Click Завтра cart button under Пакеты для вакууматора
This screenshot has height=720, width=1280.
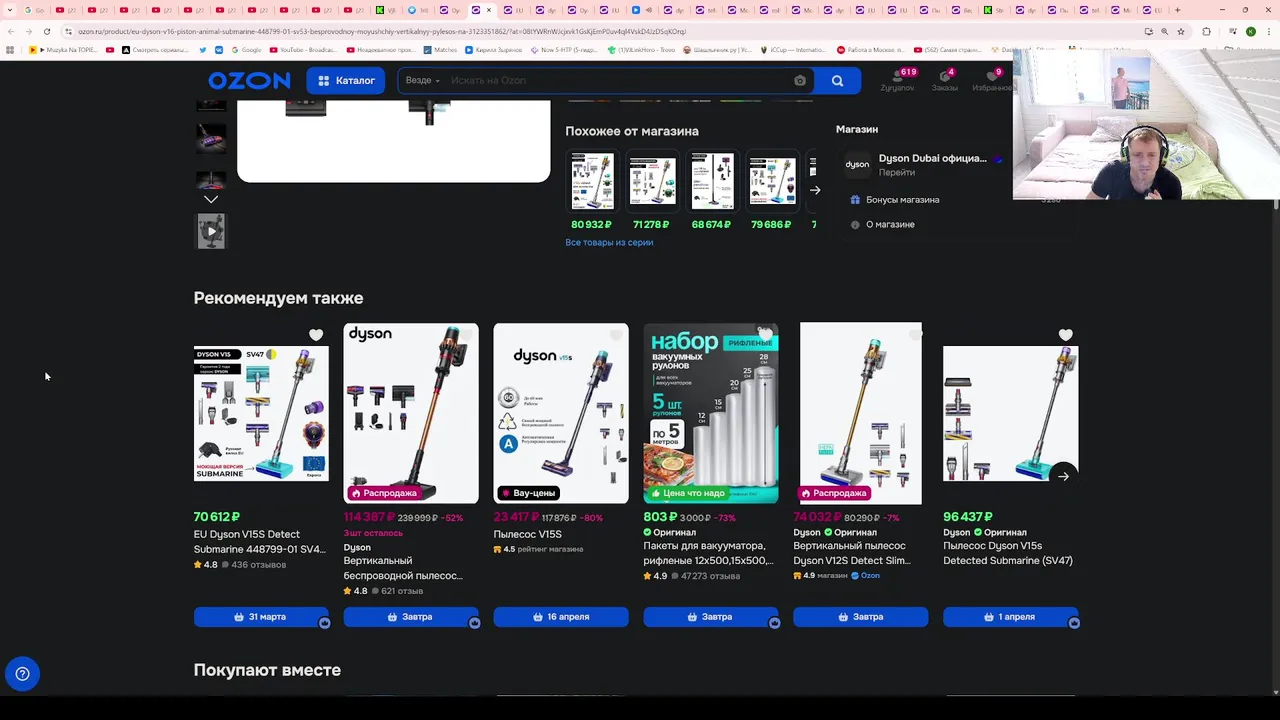(711, 617)
